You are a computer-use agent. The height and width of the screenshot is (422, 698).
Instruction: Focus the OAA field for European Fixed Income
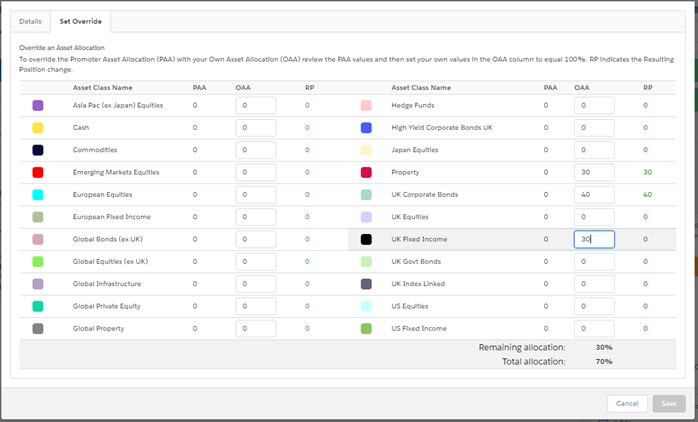point(256,217)
